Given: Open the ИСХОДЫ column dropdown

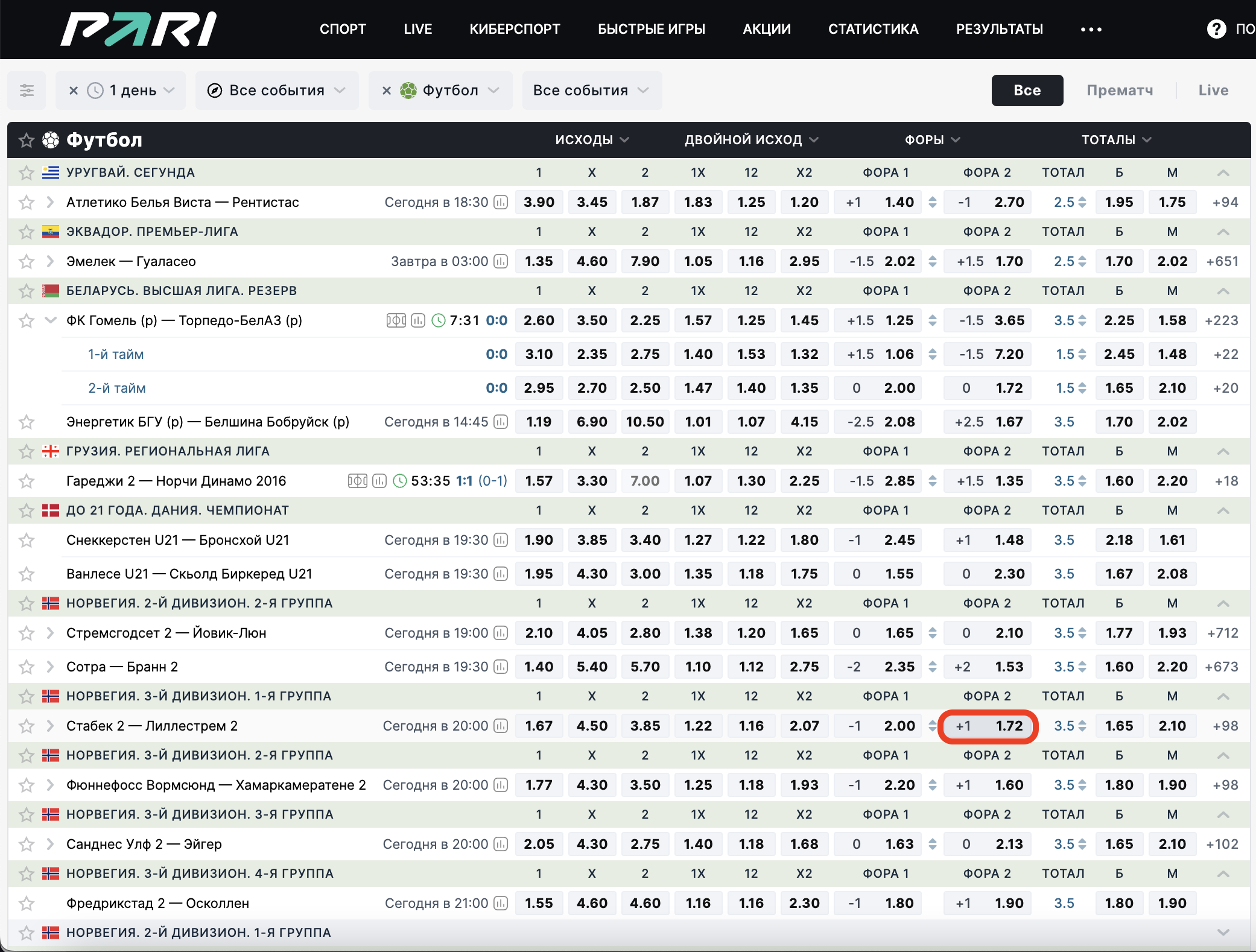Looking at the screenshot, I should 592,139.
